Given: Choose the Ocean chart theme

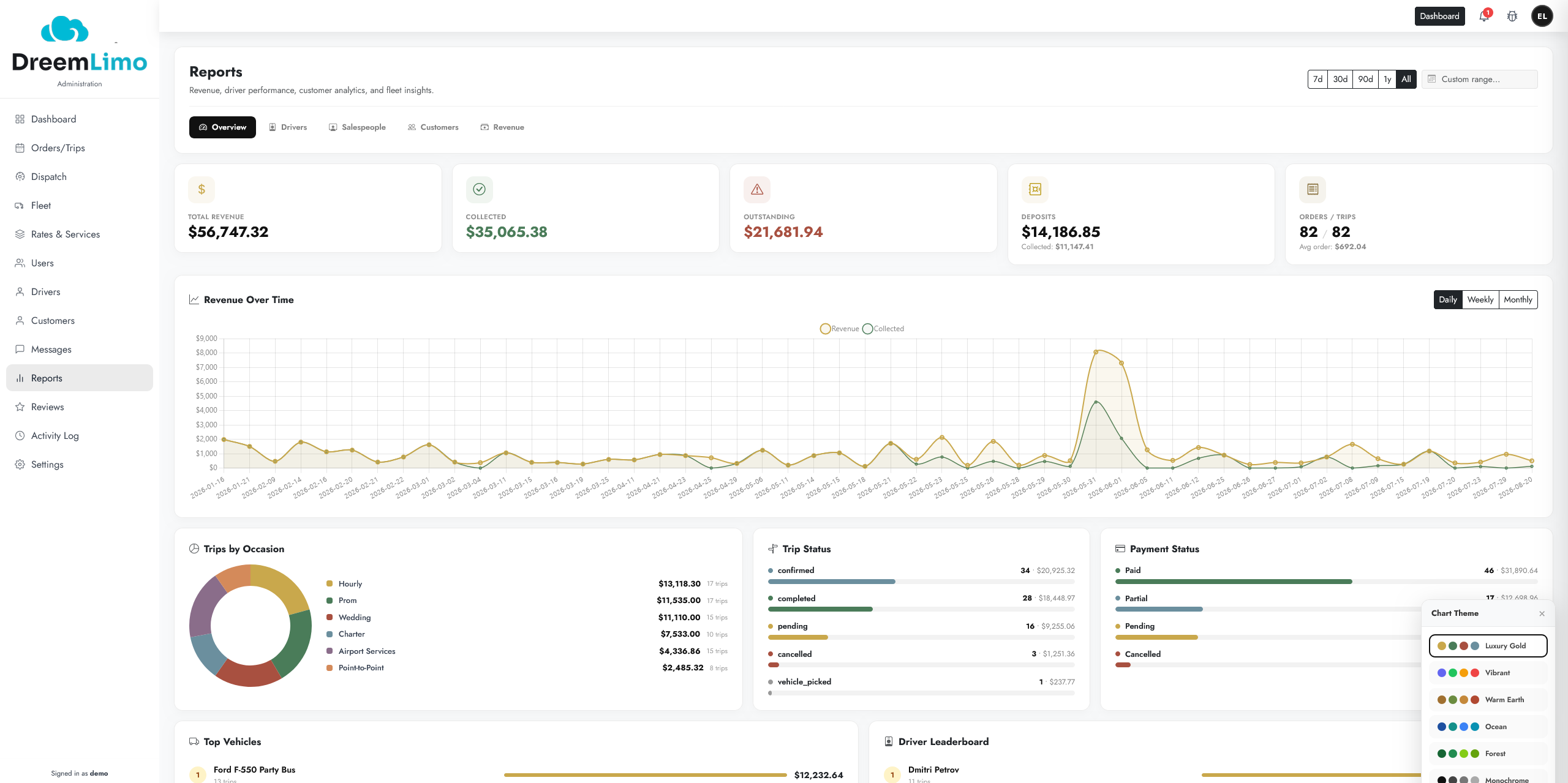Looking at the screenshot, I should (x=1488, y=727).
